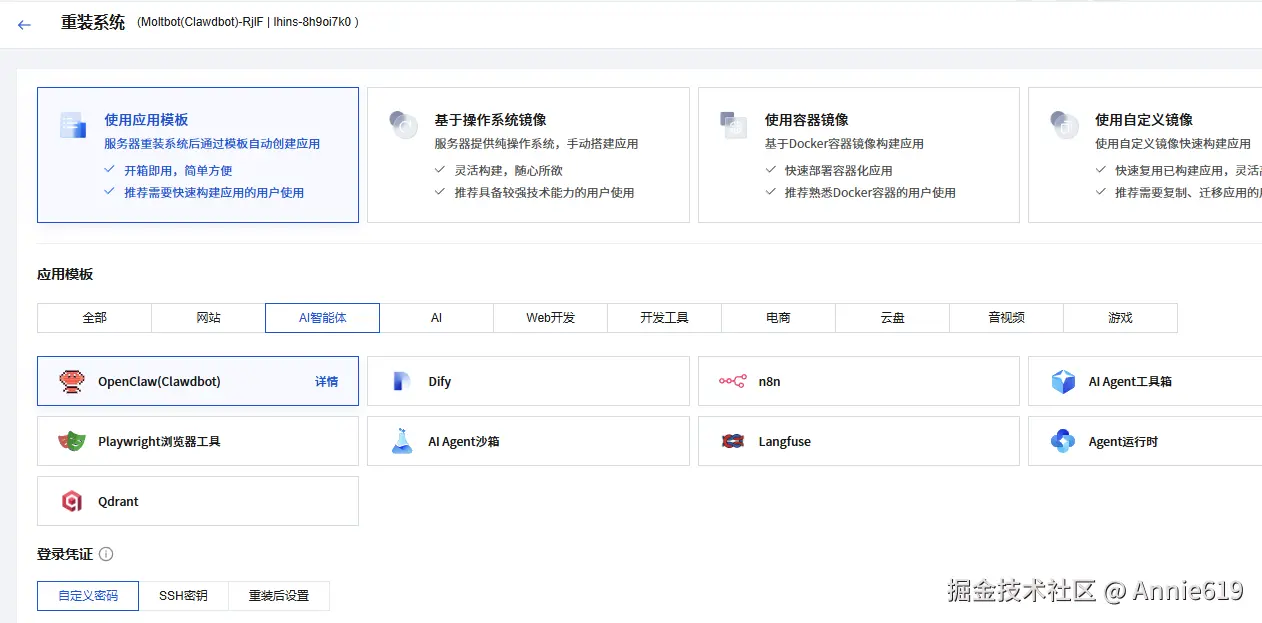Image resolution: width=1262 pixels, height=623 pixels.
Task: Switch to the 游戏 template tab
Action: point(1120,317)
